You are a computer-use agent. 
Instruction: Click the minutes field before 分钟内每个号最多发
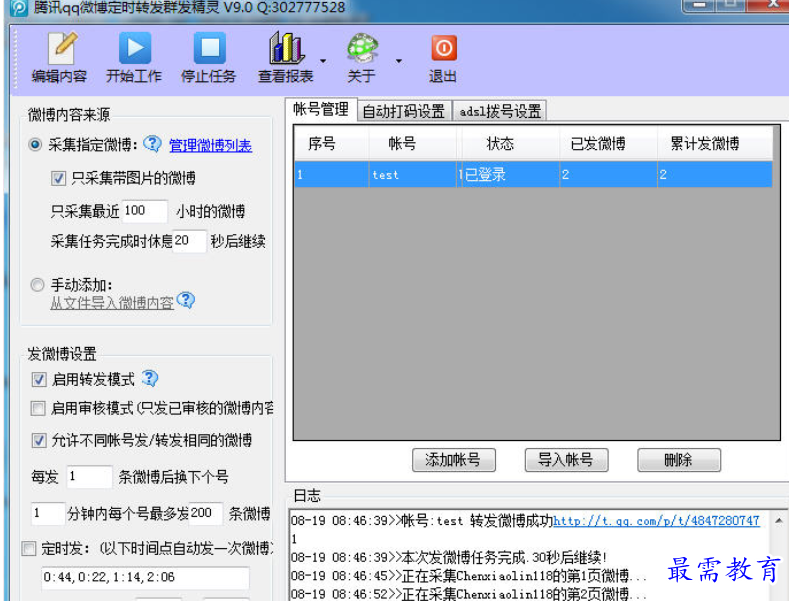[48, 513]
